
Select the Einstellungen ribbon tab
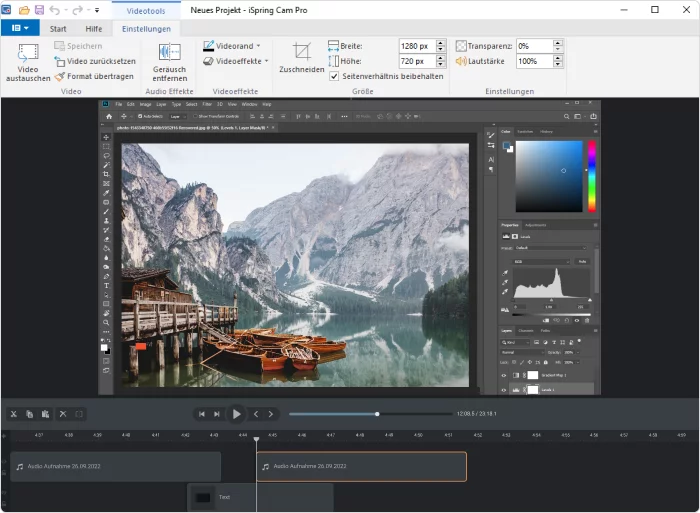coord(146,29)
